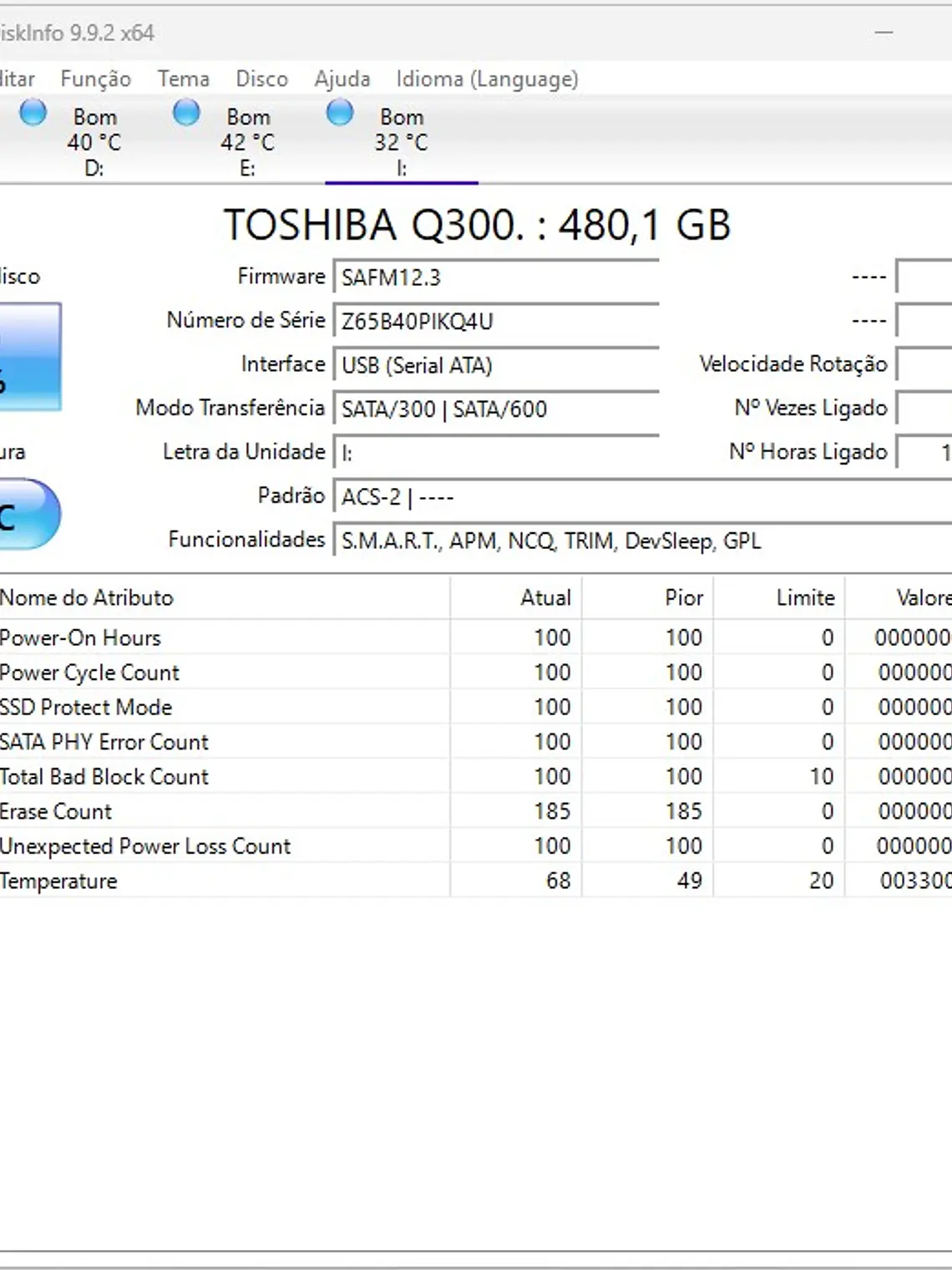Screen dimensions: 952x1270
Task: Open the Função menu
Action: (95, 79)
